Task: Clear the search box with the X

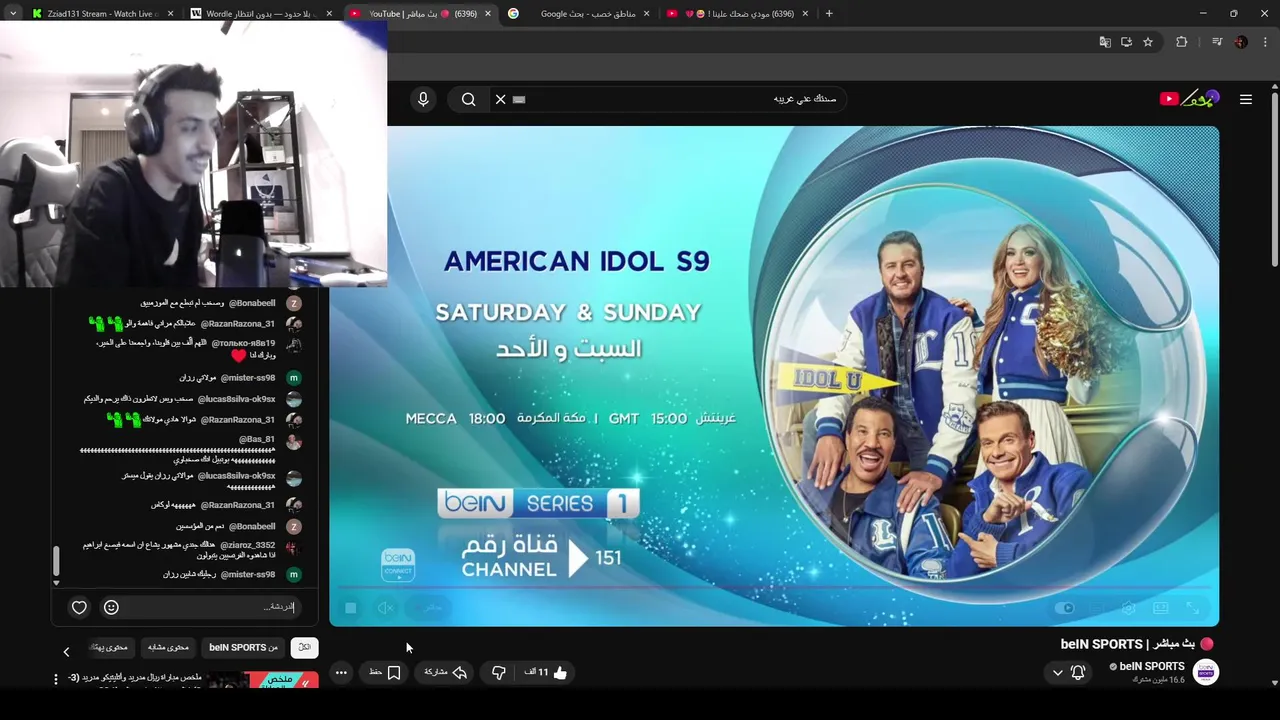Action: click(500, 99)
